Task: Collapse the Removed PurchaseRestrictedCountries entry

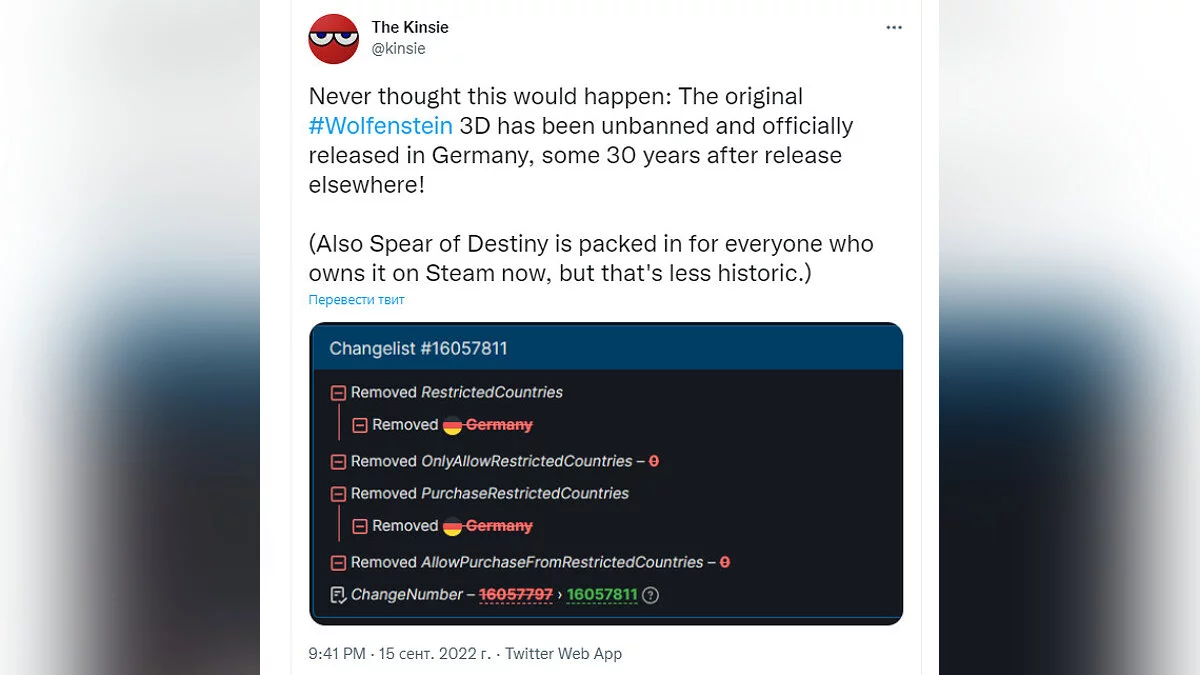Action: point(338,494)
